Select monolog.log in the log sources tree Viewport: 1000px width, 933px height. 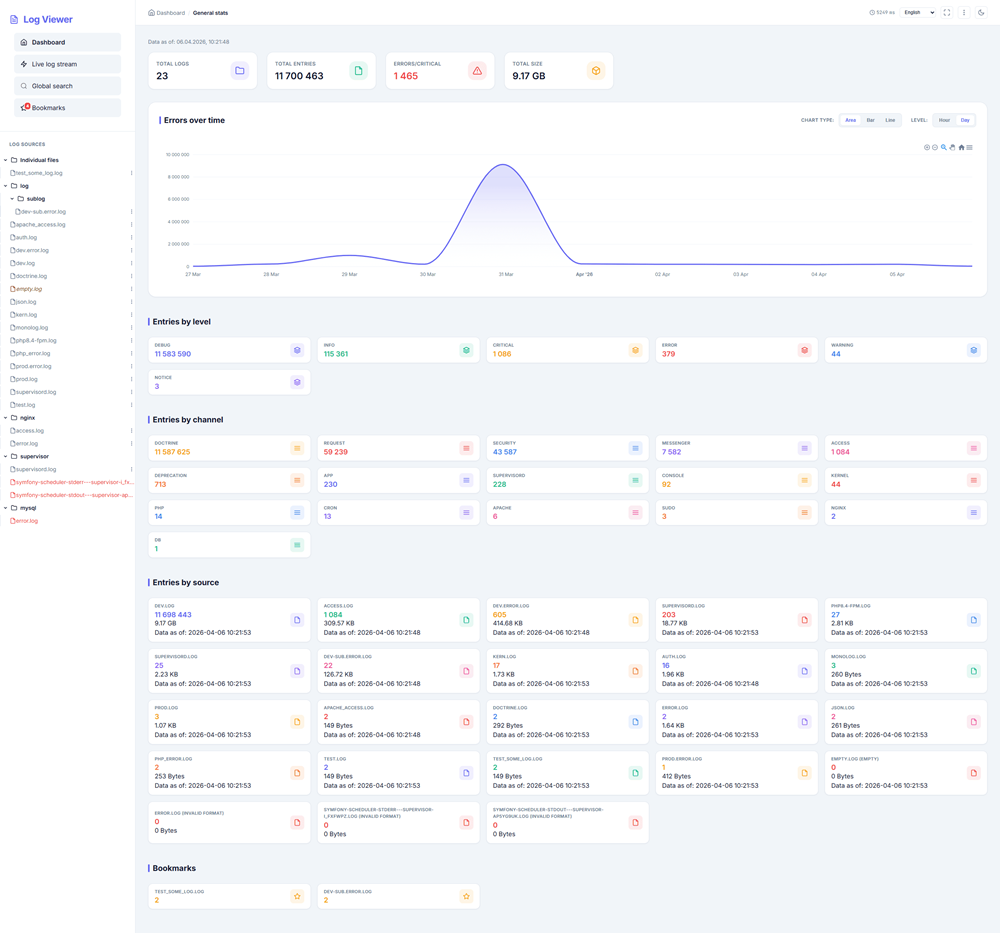coord(32,328)
